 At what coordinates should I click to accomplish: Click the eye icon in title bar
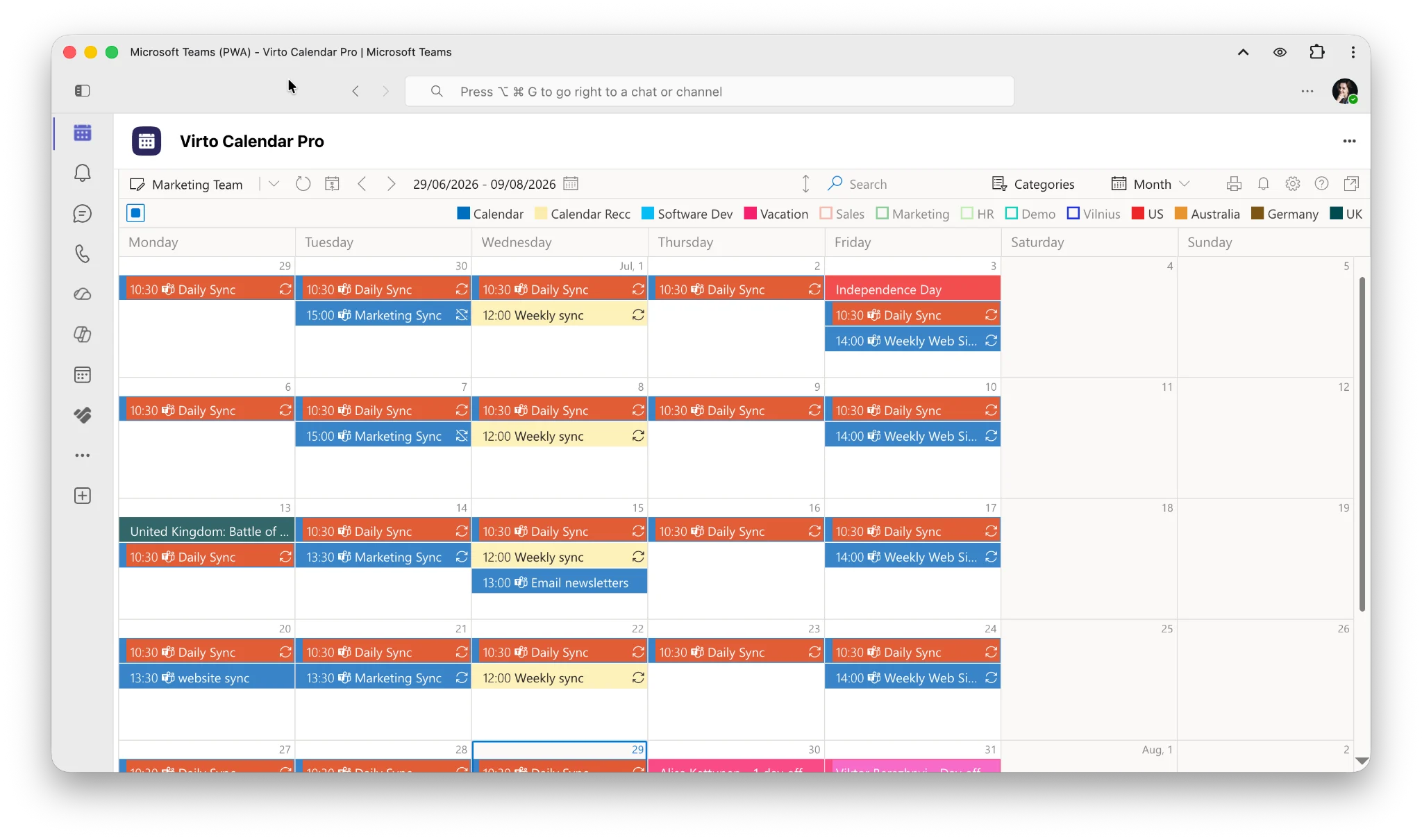pyautogui.click(x=1280, y=52)
